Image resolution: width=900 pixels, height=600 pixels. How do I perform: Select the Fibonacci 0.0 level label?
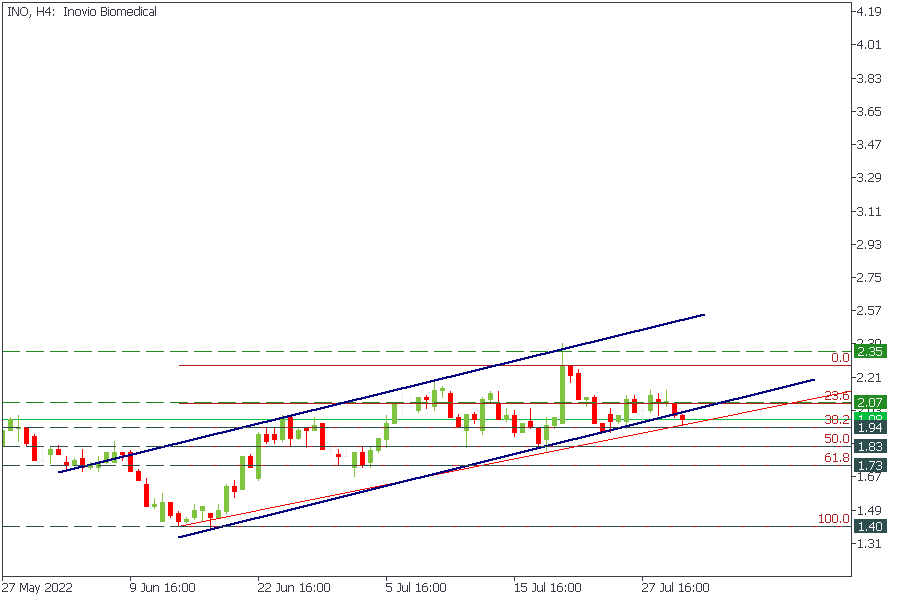pyautogui.click(x=840, y=358)
